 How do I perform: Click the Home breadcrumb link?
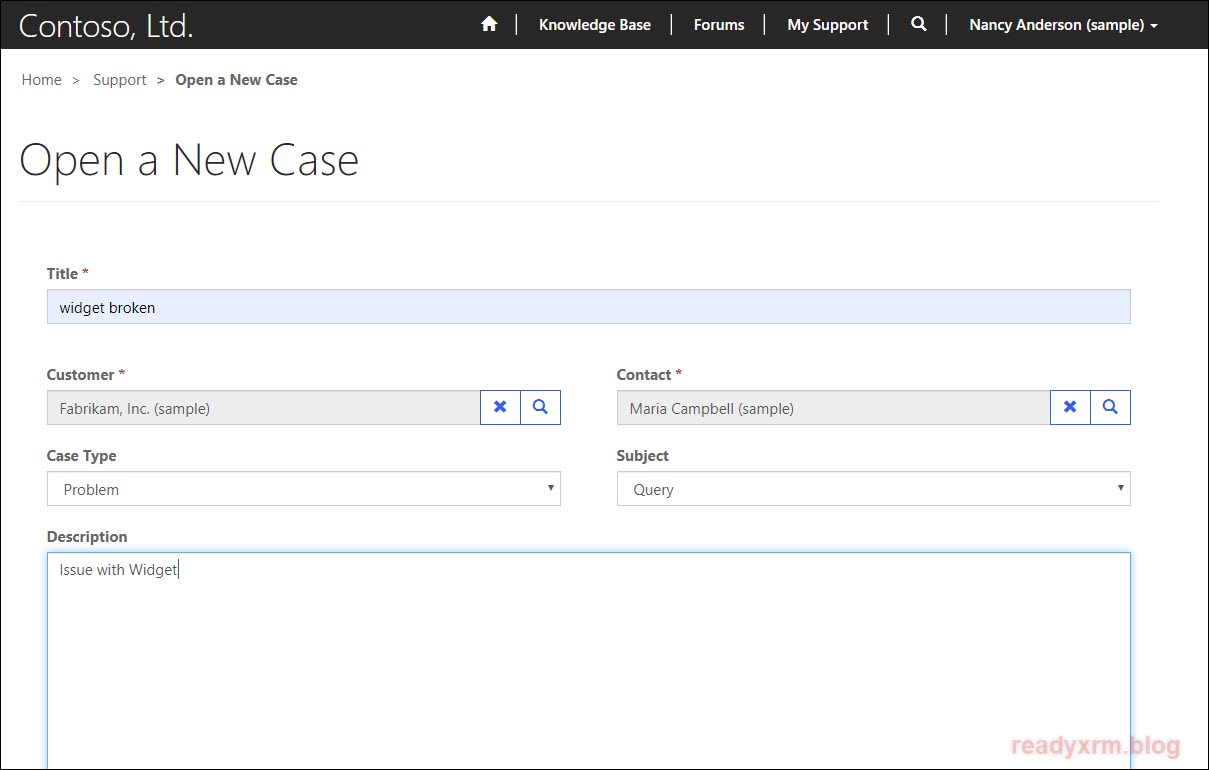pyautogui.click(x=42, y=80)
